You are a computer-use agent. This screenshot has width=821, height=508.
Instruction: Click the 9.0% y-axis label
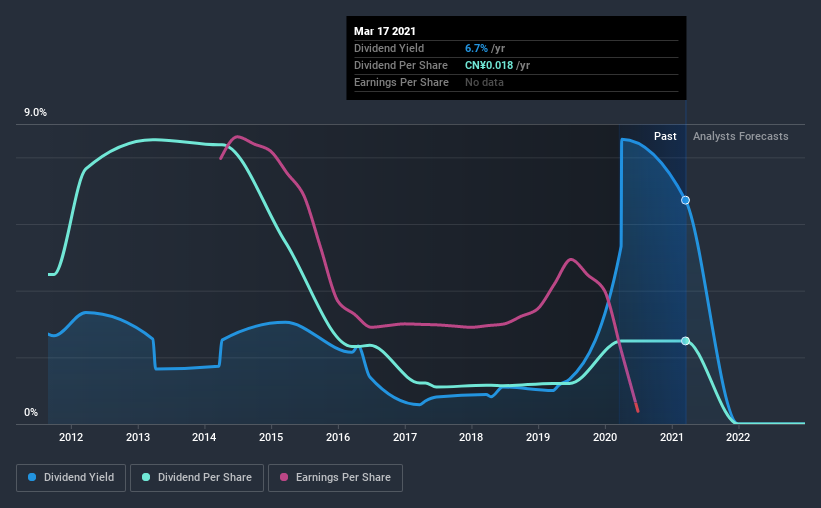click(x=35, y=113)
